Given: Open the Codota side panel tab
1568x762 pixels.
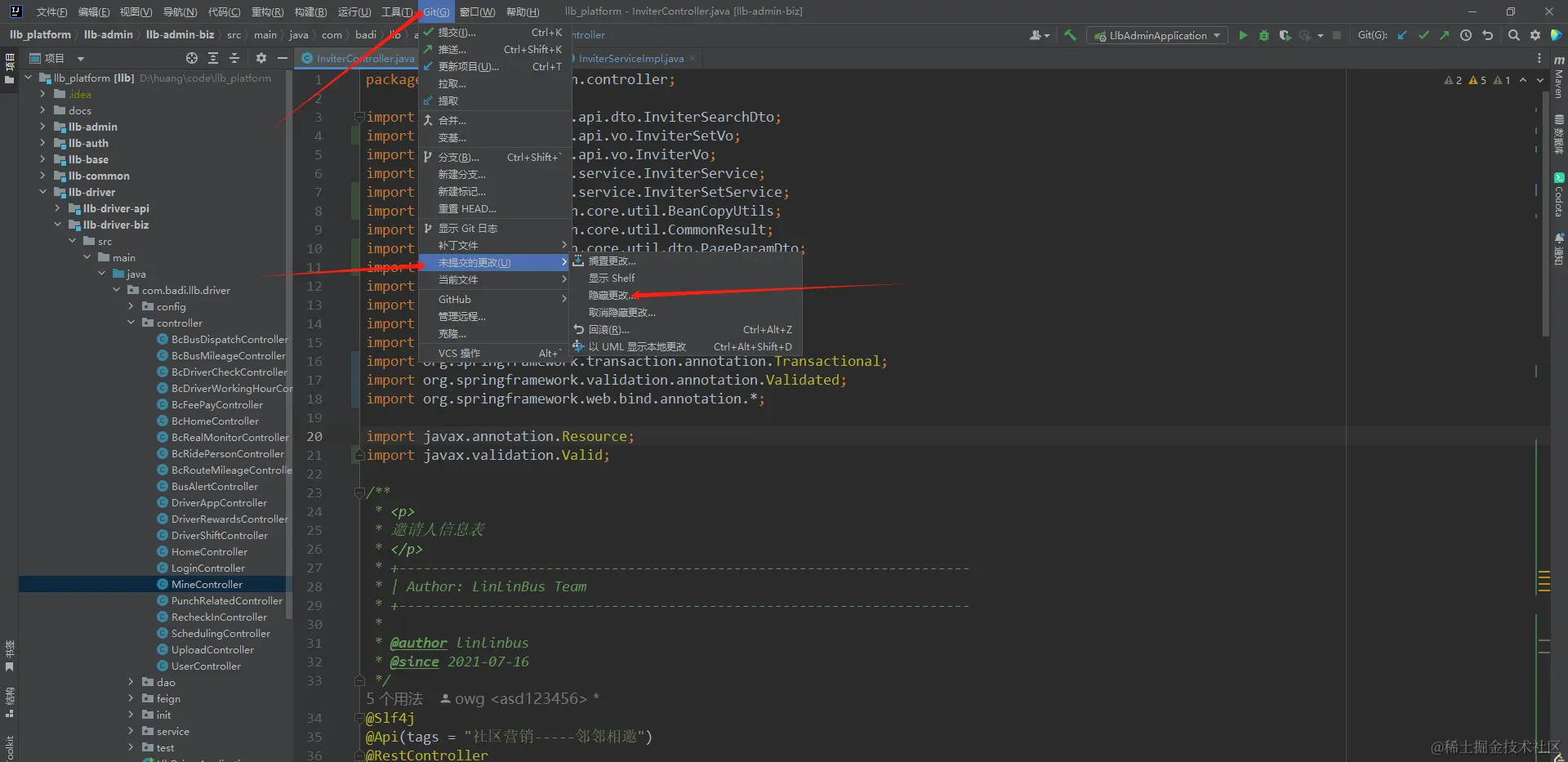Looking at the screenshot, I should [x=1559, y=194].
